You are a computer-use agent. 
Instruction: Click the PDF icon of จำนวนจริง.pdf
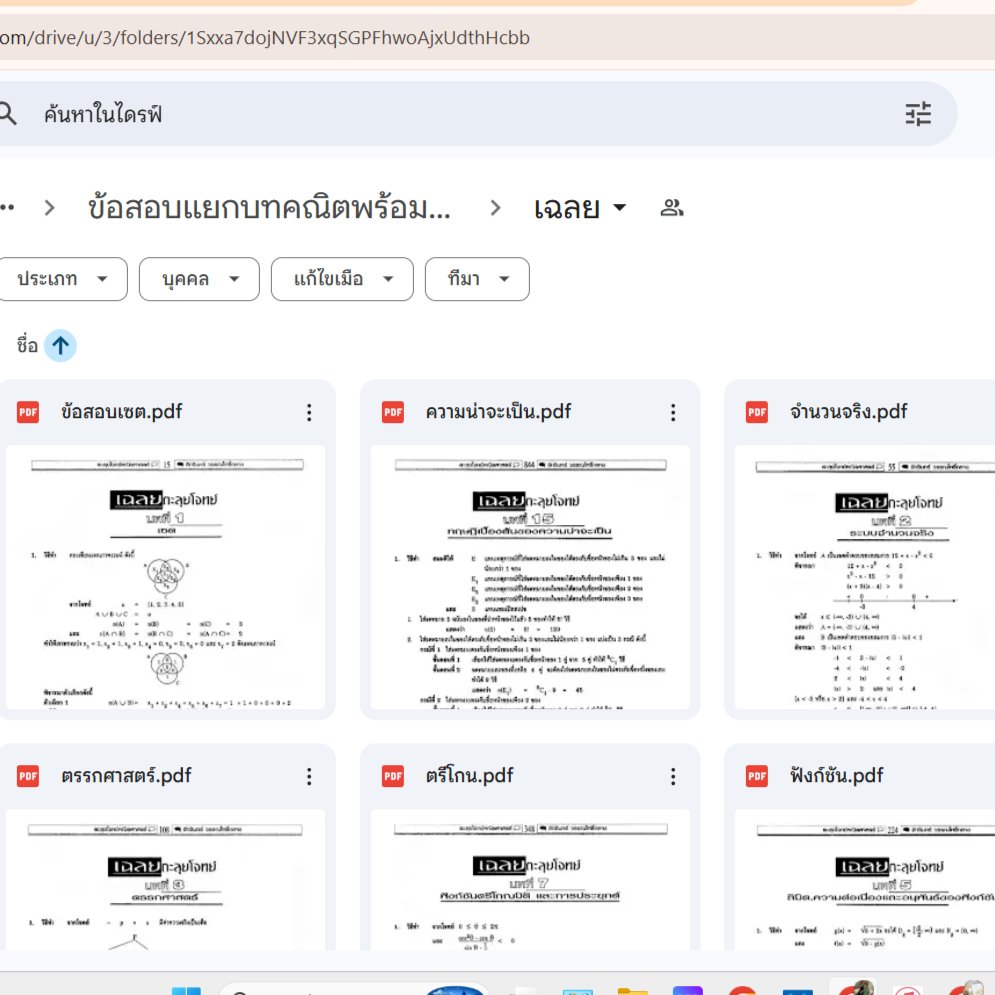pyautogui.click(x=757, y=412)
